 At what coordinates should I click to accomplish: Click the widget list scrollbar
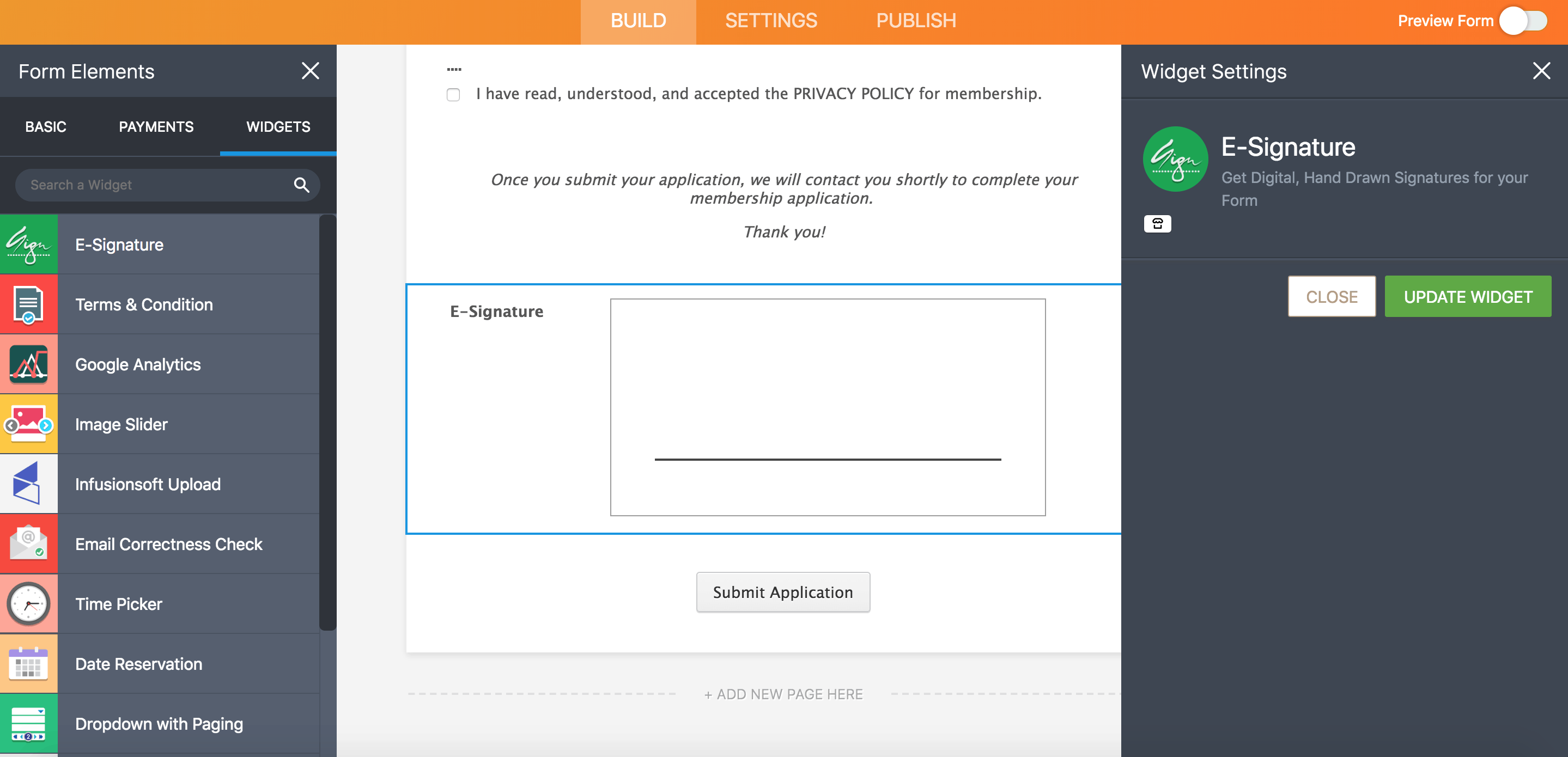pyautogui.click(x=327, y=420)
